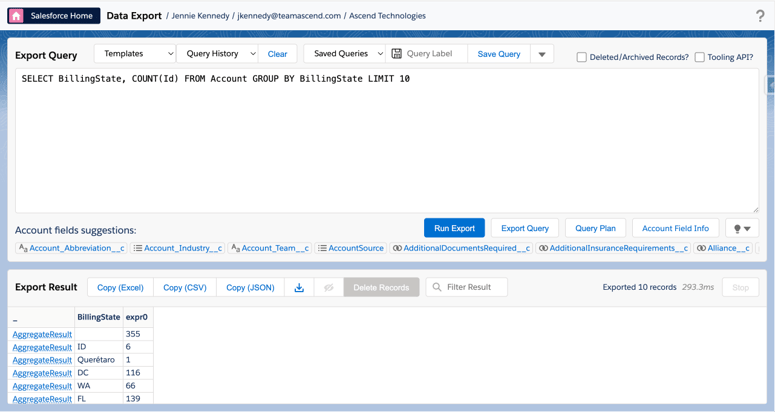Click the Export Query button

525,228
